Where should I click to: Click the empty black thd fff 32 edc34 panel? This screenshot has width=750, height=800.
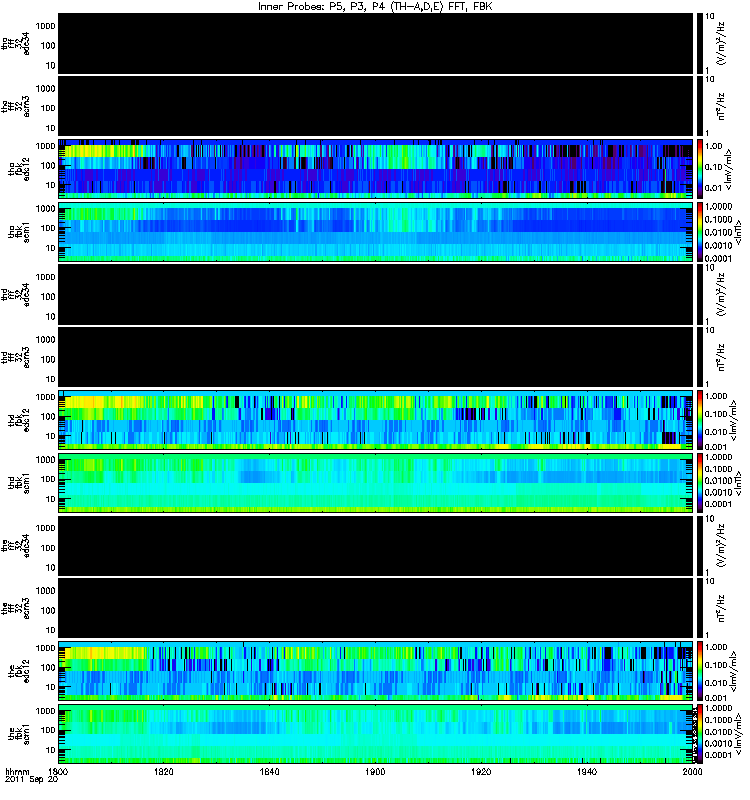(376, 294)
